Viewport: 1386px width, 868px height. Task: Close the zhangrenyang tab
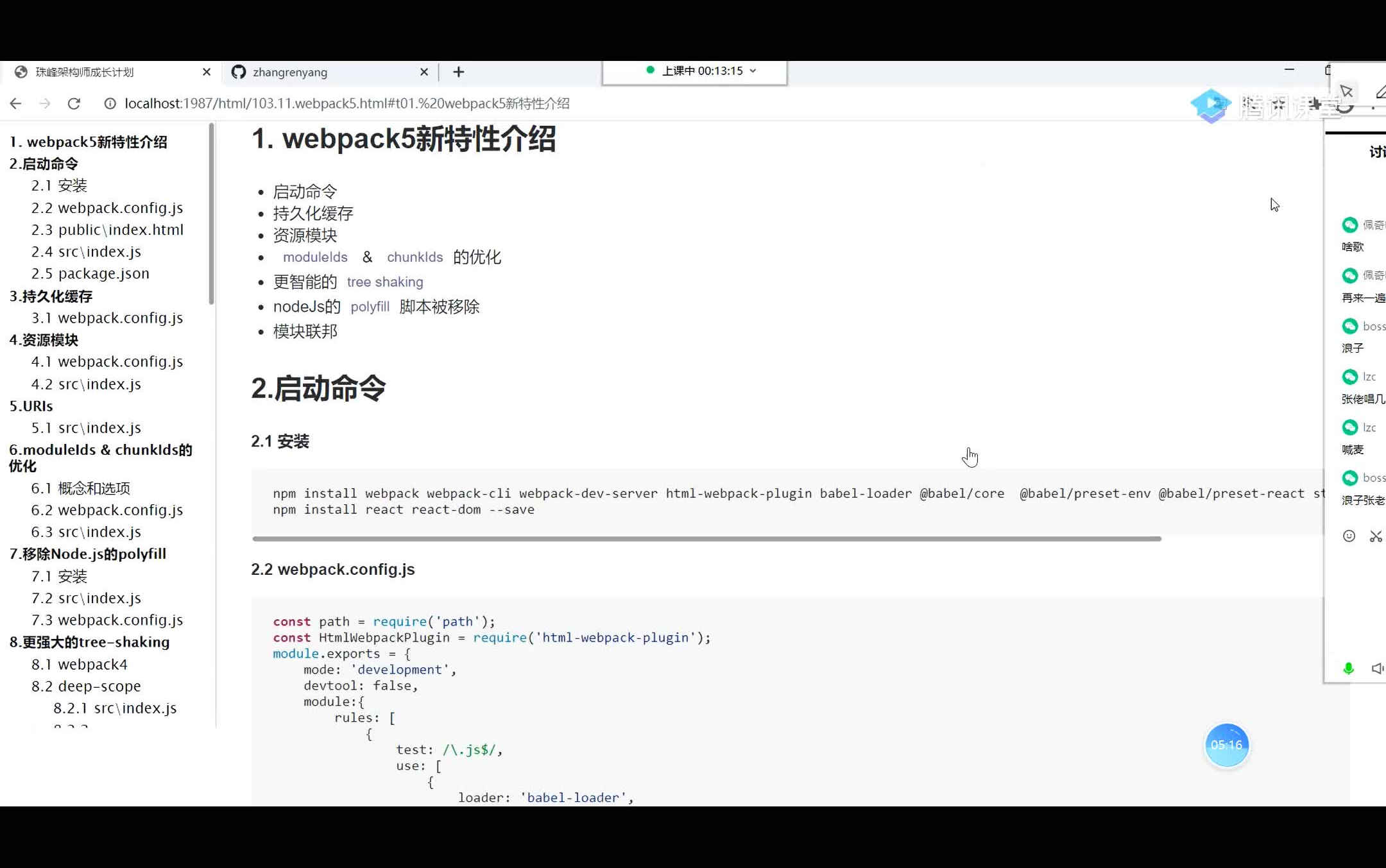(x=424, y=72)
